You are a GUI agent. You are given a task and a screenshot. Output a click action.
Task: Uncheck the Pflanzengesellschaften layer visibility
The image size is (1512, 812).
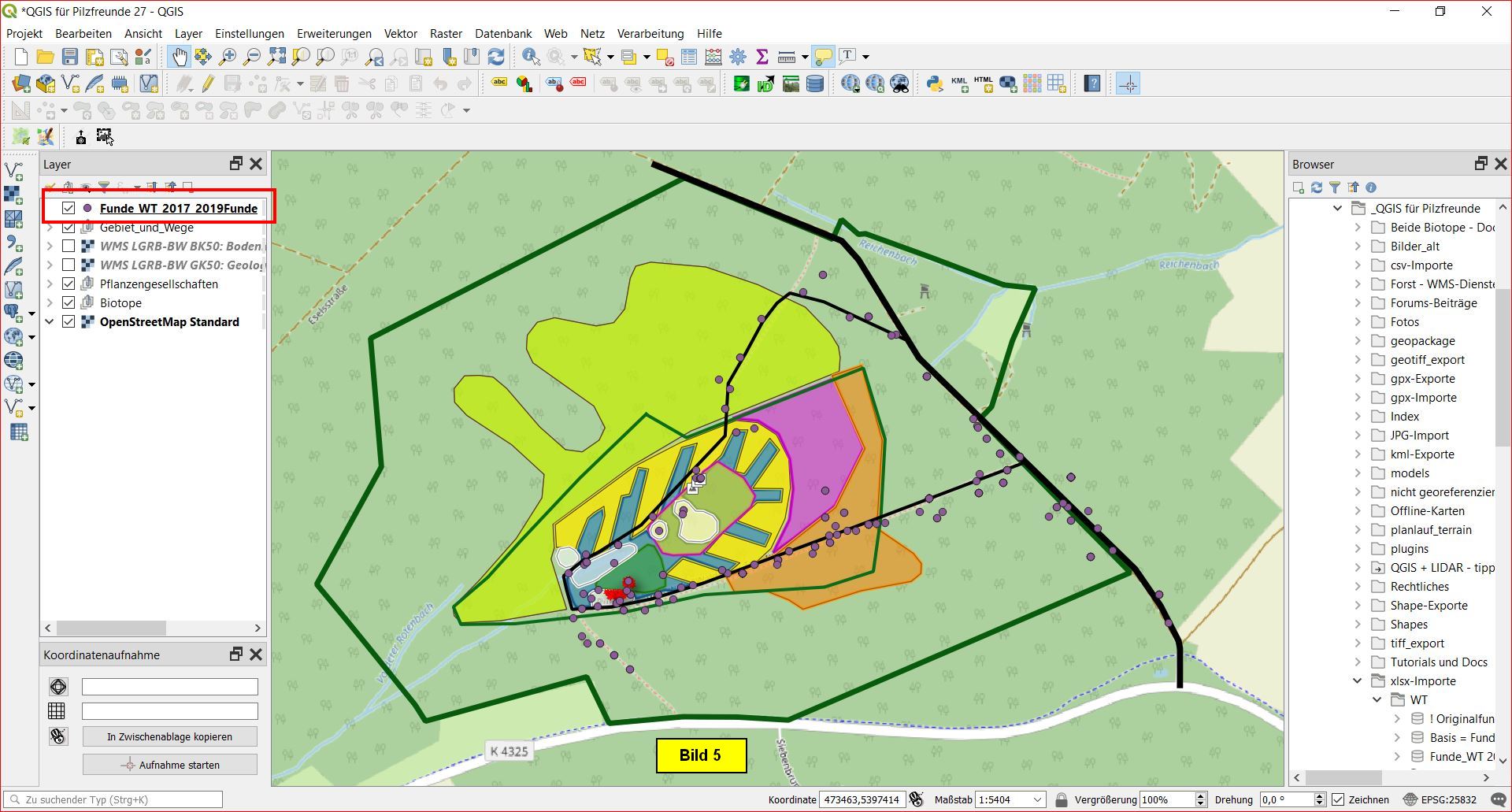(x=69, y=284)
